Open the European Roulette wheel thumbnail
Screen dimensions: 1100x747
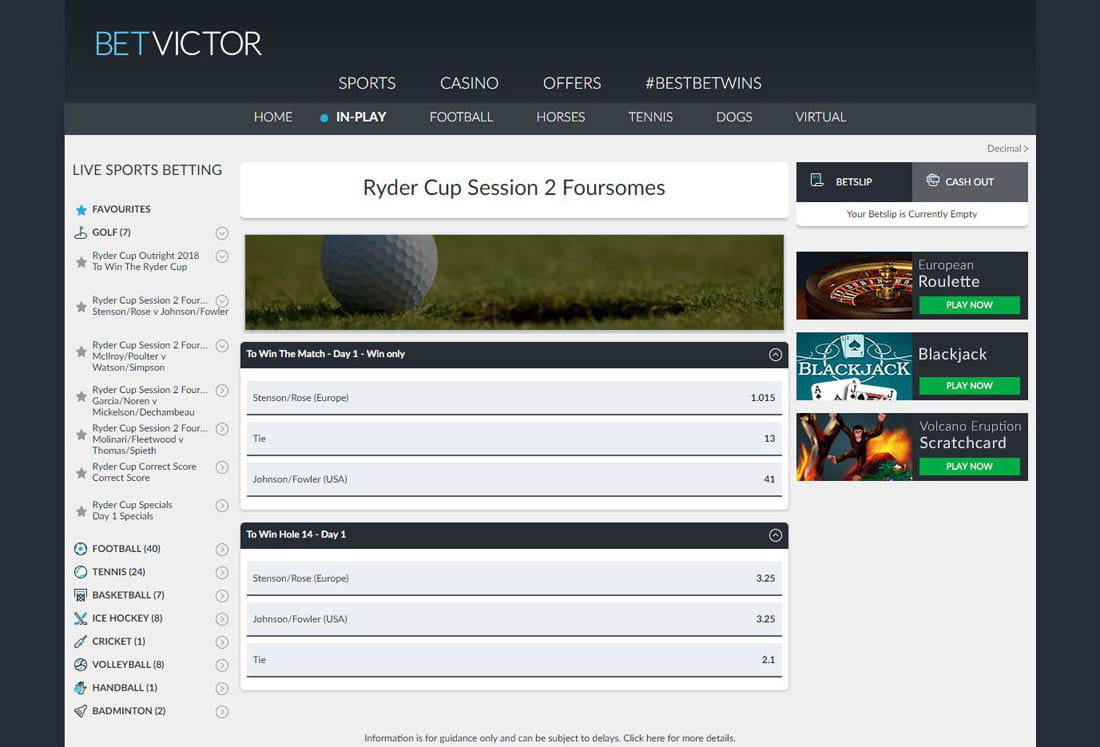854,285
